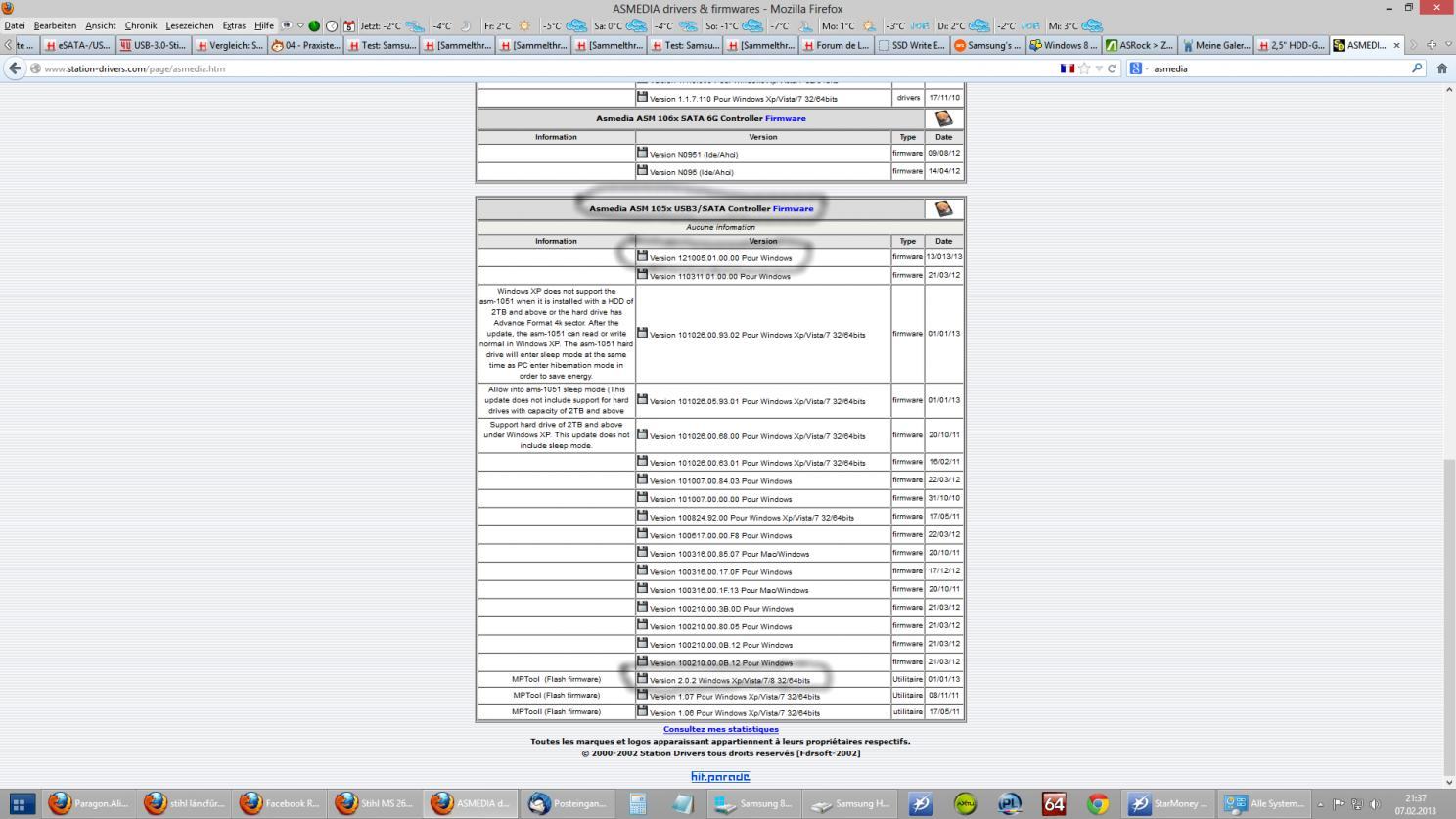
Task: Click floppy icon for Version 100824.92.00
Action: (x=642, y=516)
